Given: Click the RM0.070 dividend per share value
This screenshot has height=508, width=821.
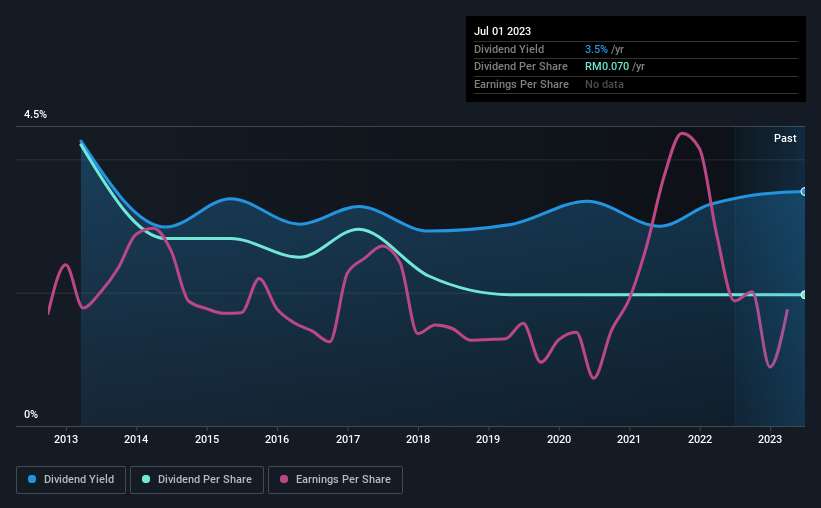Looking at the screenshot, I should (x=607, y=67).
